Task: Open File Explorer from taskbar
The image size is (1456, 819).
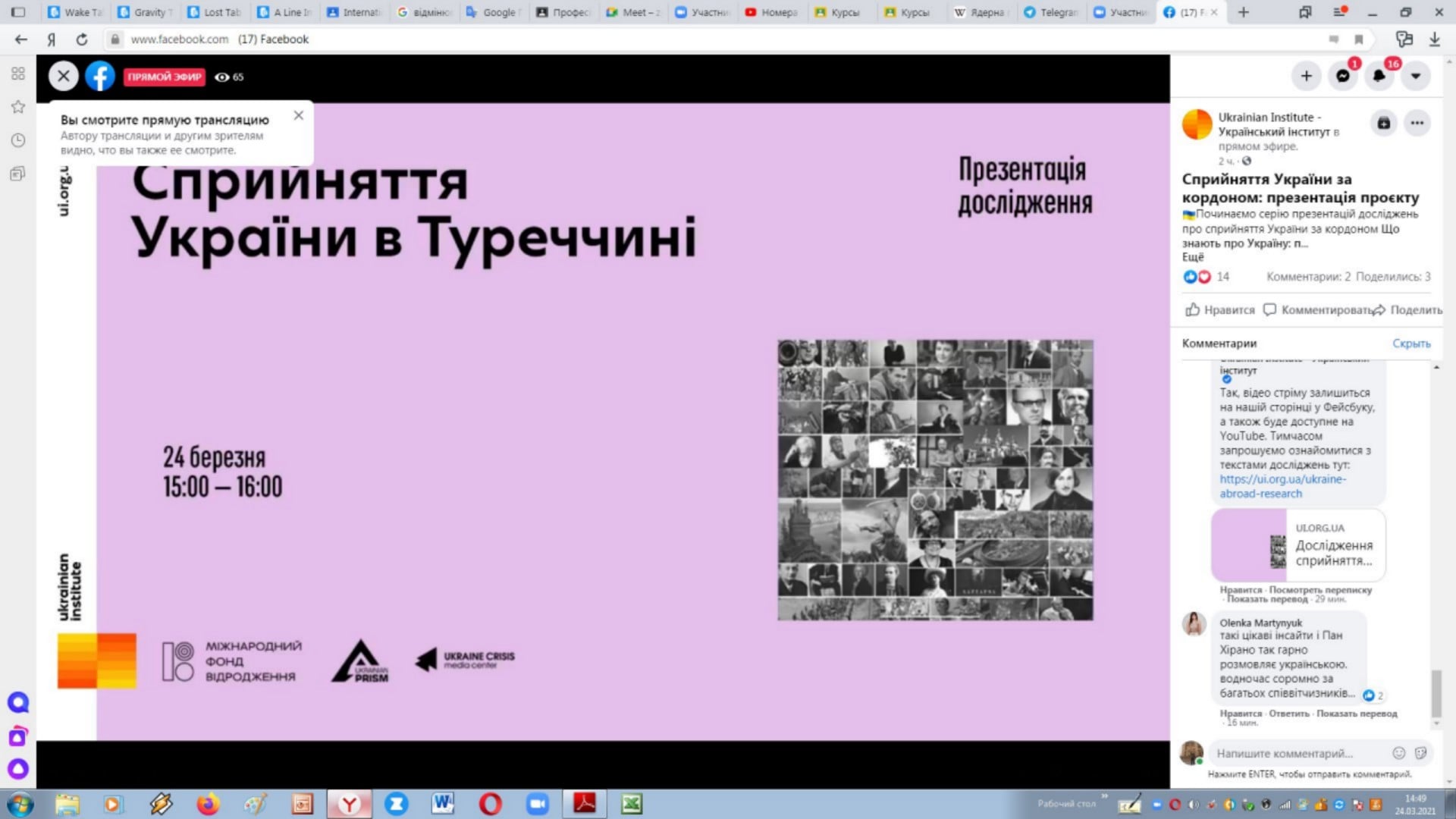Action: 67,804
